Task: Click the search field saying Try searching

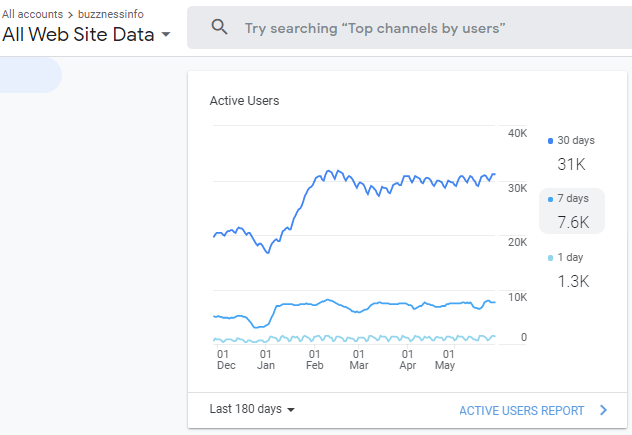Action: click(x=409, y=28)
